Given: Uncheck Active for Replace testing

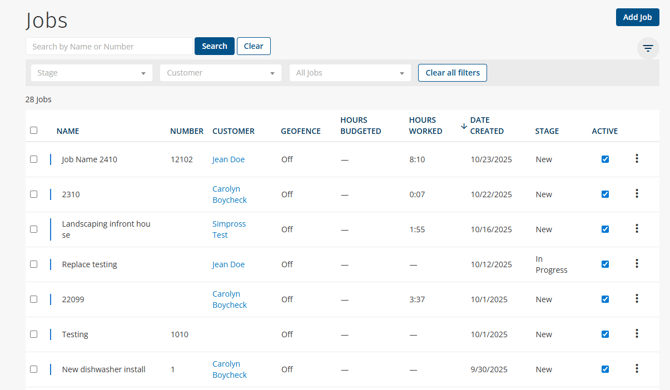Looking at the screenshot, I should pos(605,264).
